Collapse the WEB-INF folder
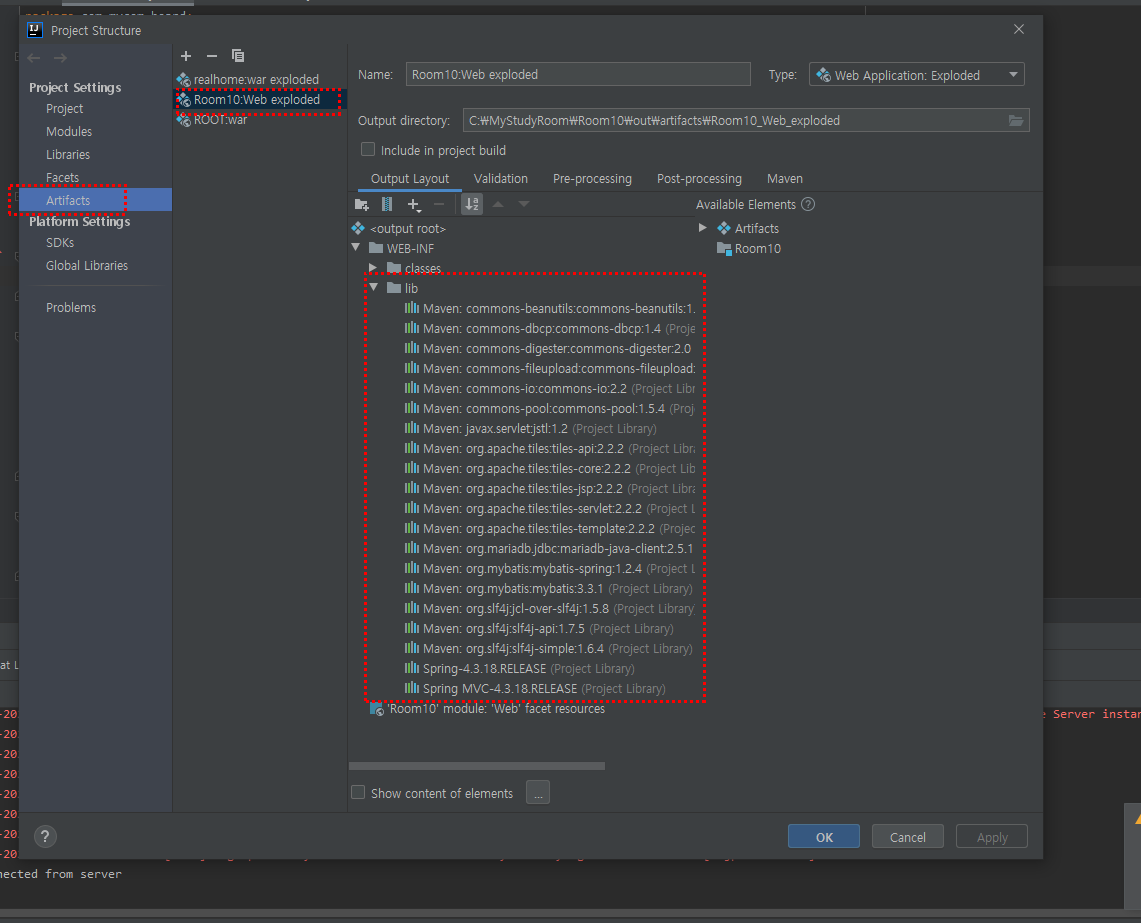 [356, 248]
